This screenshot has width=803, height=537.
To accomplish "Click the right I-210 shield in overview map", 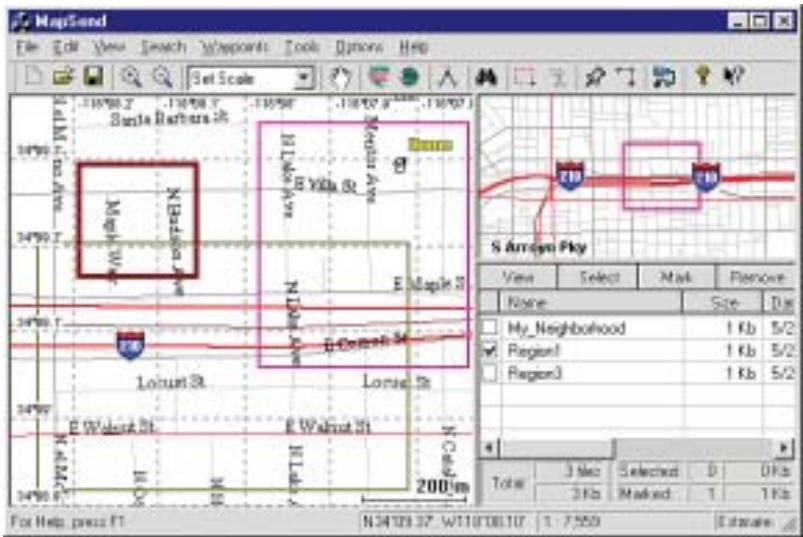I will point(706,177).
